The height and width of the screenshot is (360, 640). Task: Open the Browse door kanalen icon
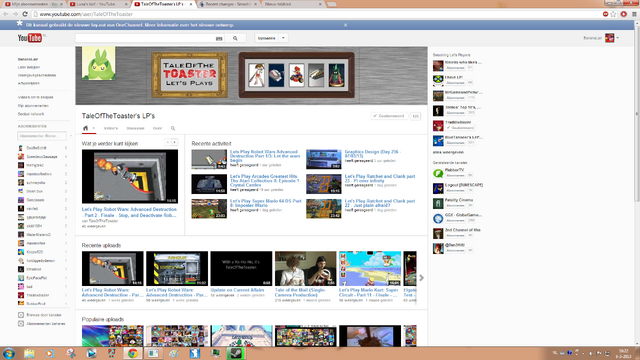(21, 315)
